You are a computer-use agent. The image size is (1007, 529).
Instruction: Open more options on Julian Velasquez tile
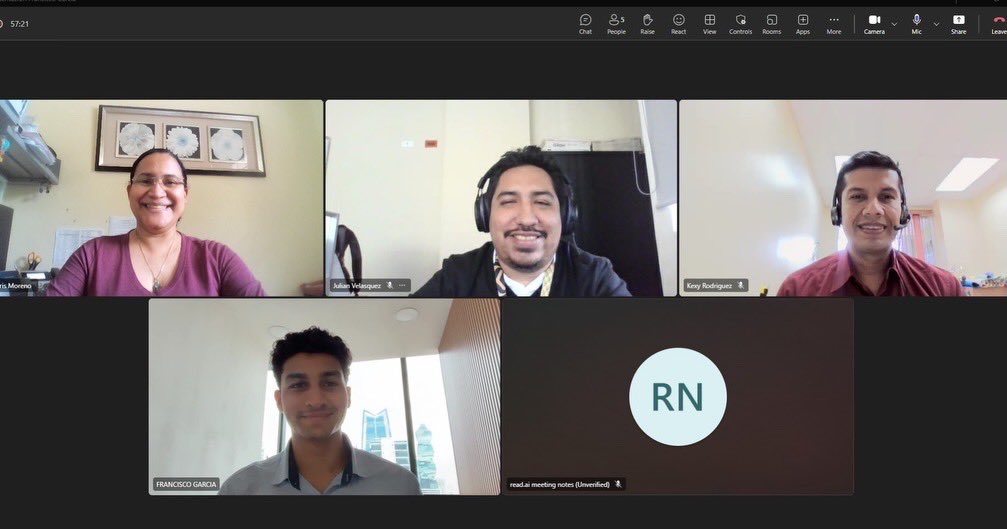click(402, 286)
